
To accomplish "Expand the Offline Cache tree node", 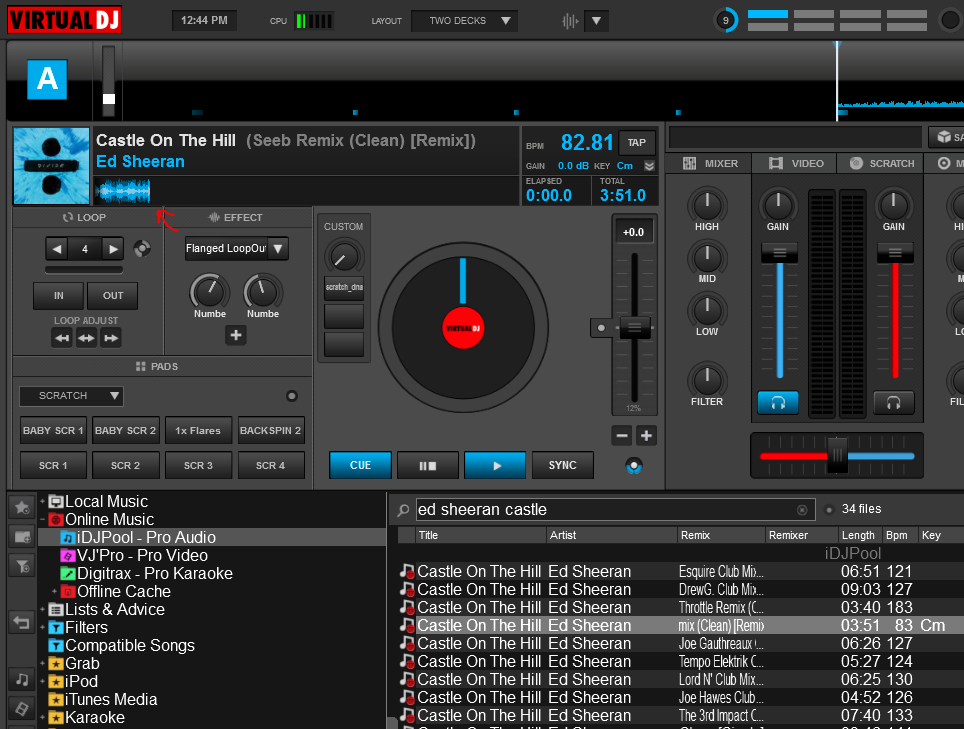I will [54, 591].
